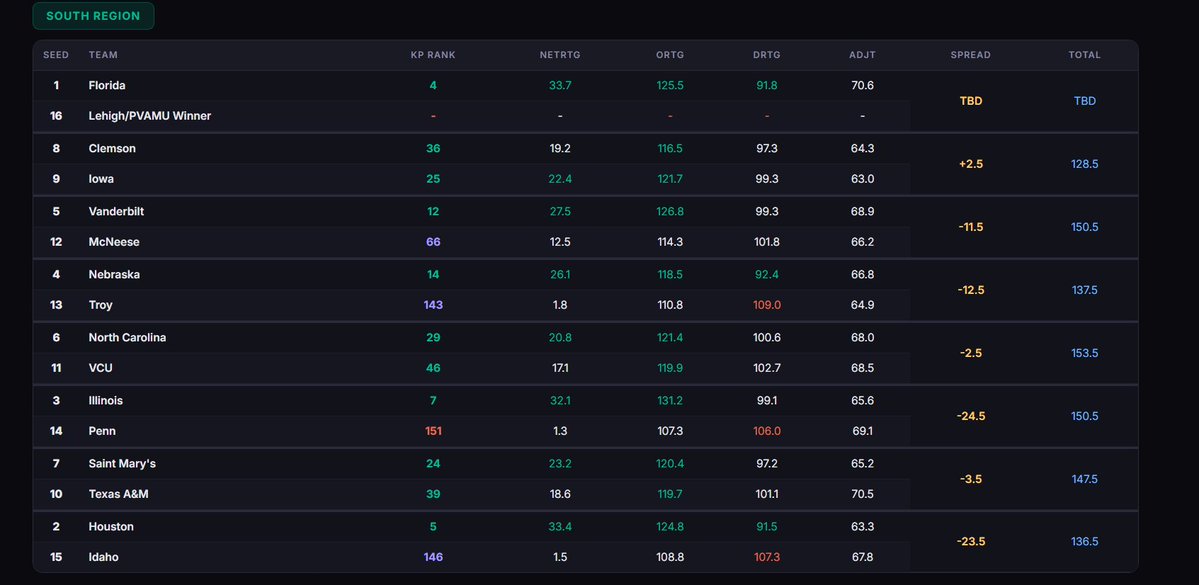1199x585 pixels.
Task: Click the -12.5 spread for Nebraska-Troy
Action: coord(971,290)
